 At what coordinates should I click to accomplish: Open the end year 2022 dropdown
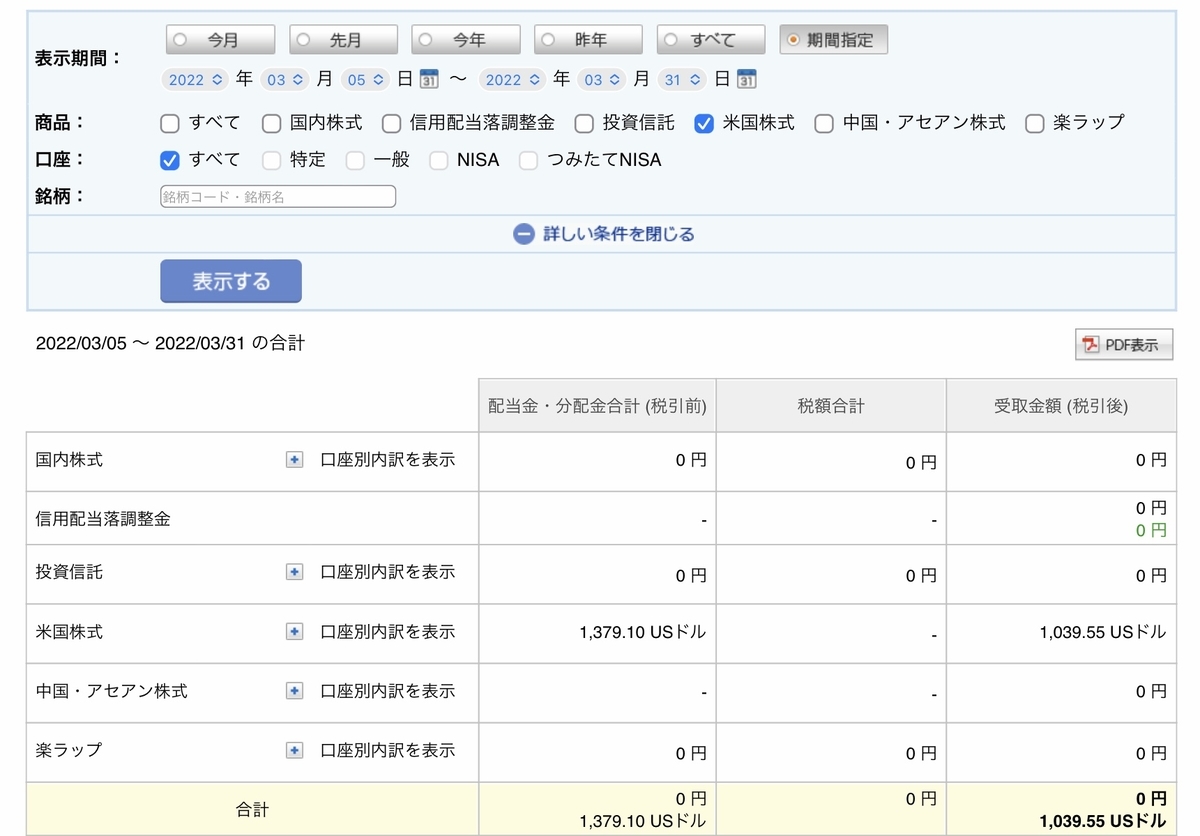512,79
